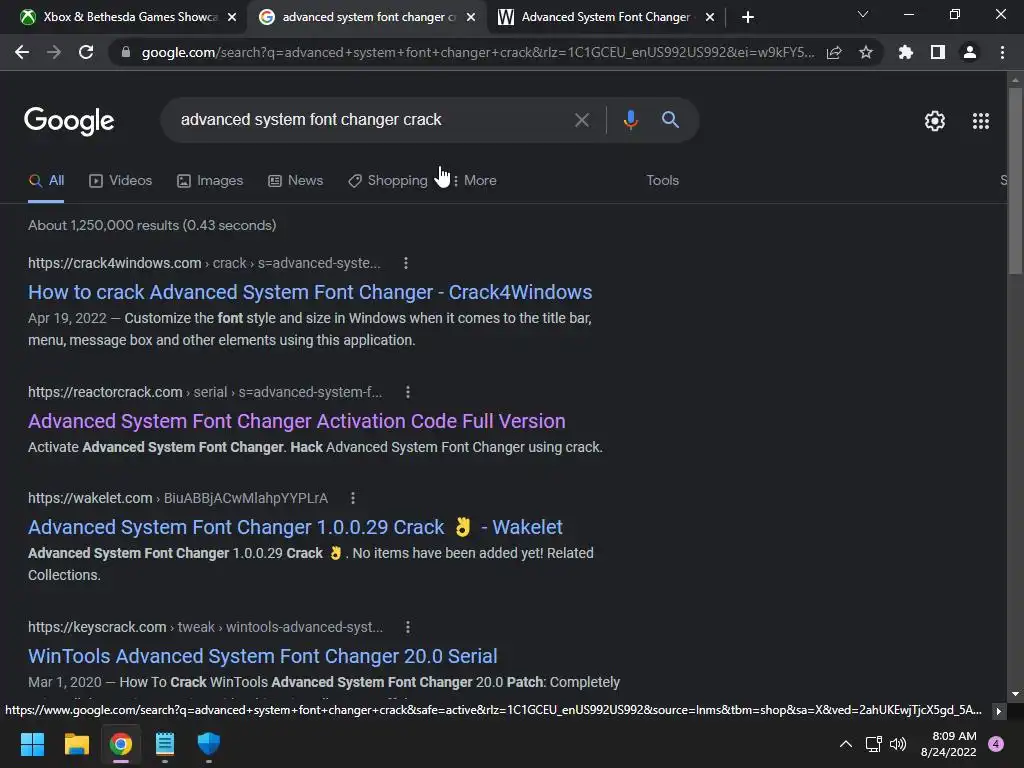Screen dimensions: 1024x768
Task: Submit search with magnifier icon
Action: [x=670, y=120]
